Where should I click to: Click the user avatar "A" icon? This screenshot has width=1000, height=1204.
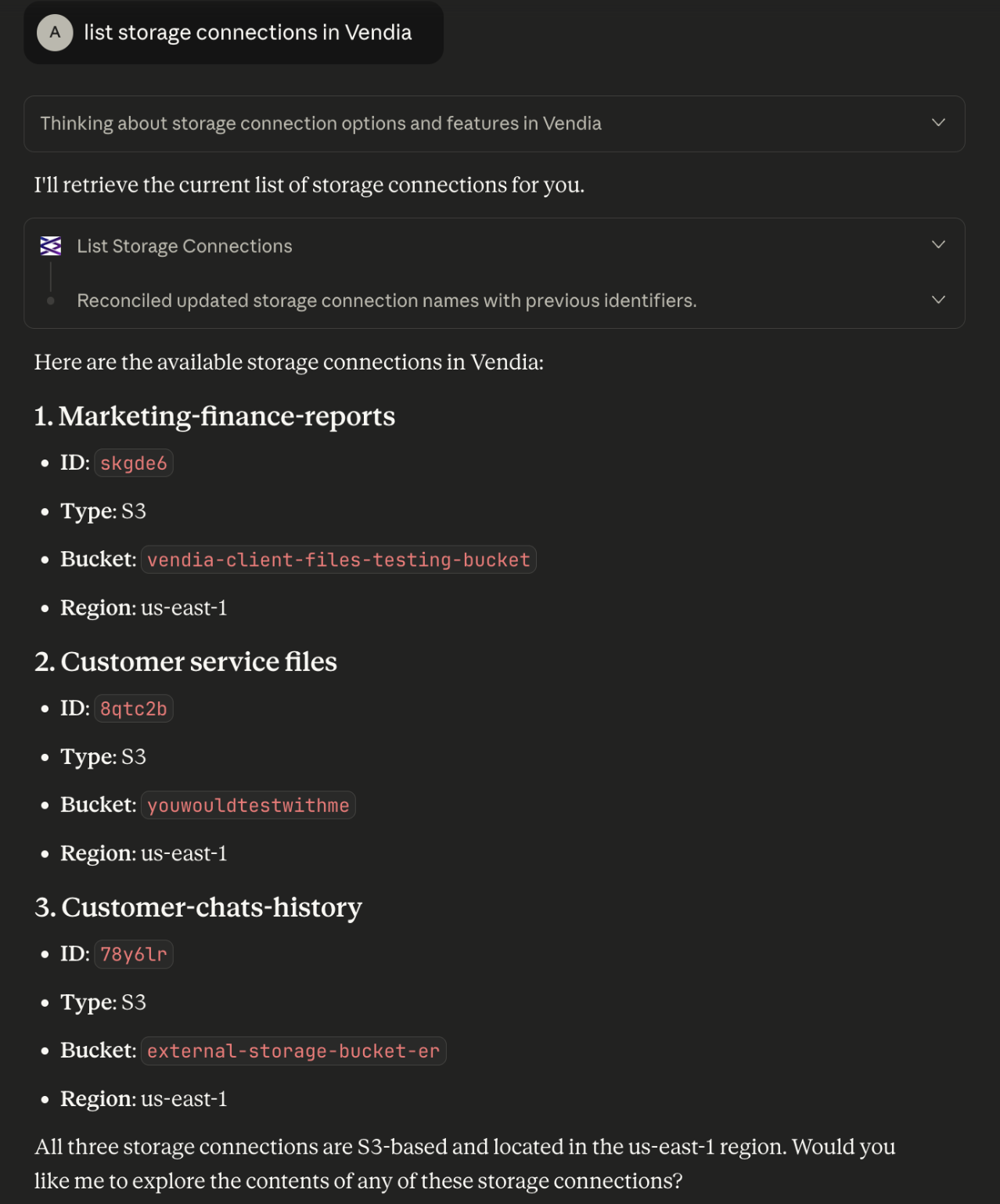tap(55, 33)
